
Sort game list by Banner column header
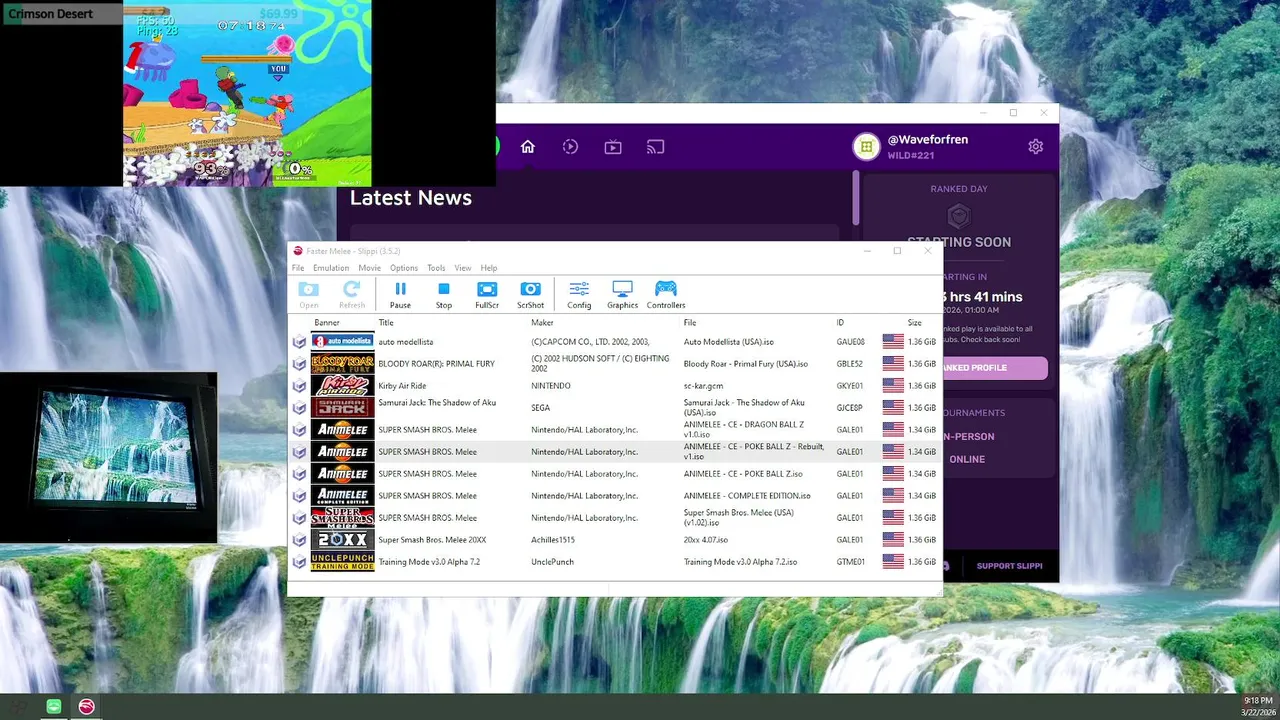click(x=327, y=323)
